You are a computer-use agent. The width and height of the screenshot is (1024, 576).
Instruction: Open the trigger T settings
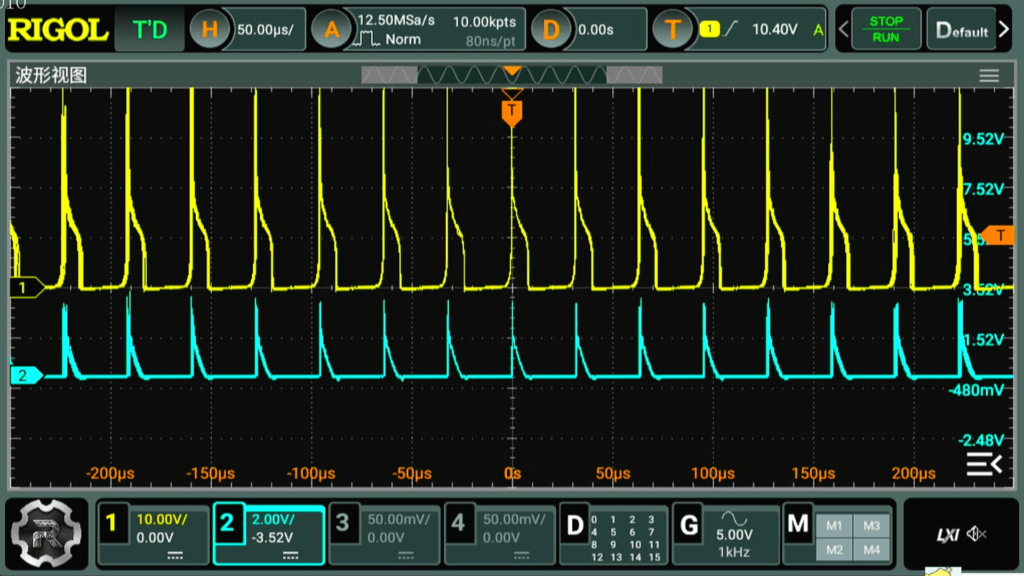tap(672, 30)
